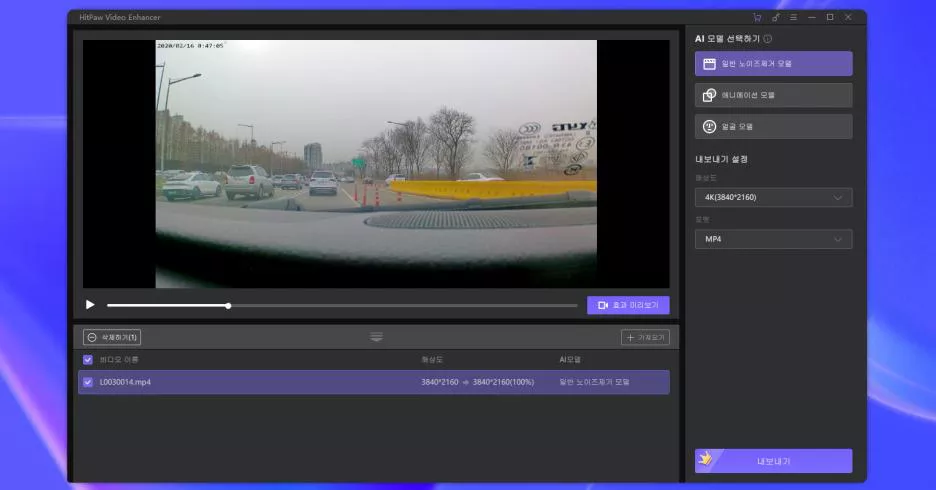Click the dashcam video preview frame
This screenshot has height=490, width=936.
pyautogui.click(x=375, y=164)
